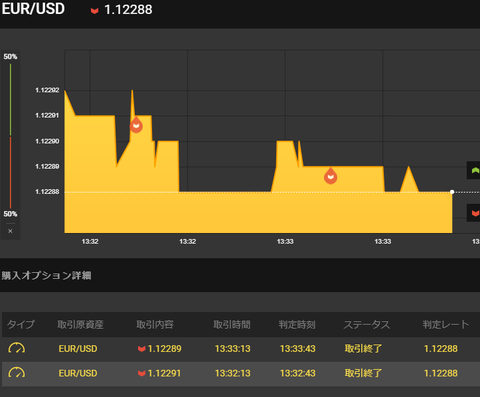
Task: Click the current price 1.12288 in header
Action: coord(128,10)
